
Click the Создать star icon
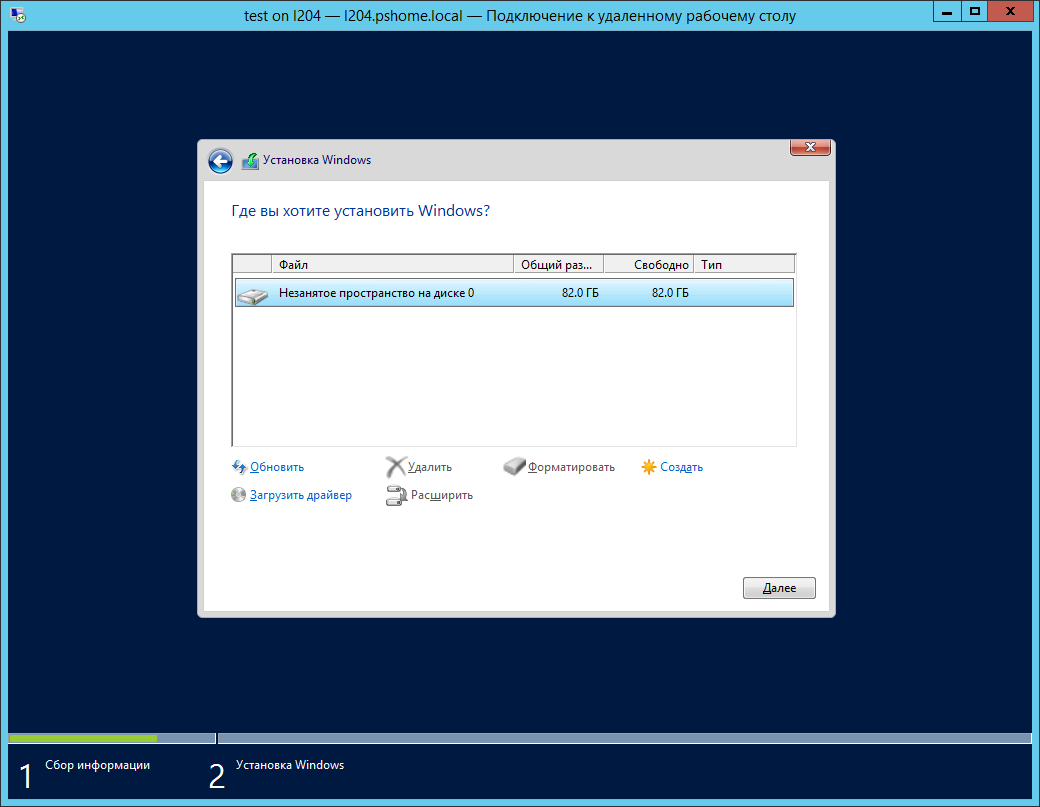click(649, 467)
